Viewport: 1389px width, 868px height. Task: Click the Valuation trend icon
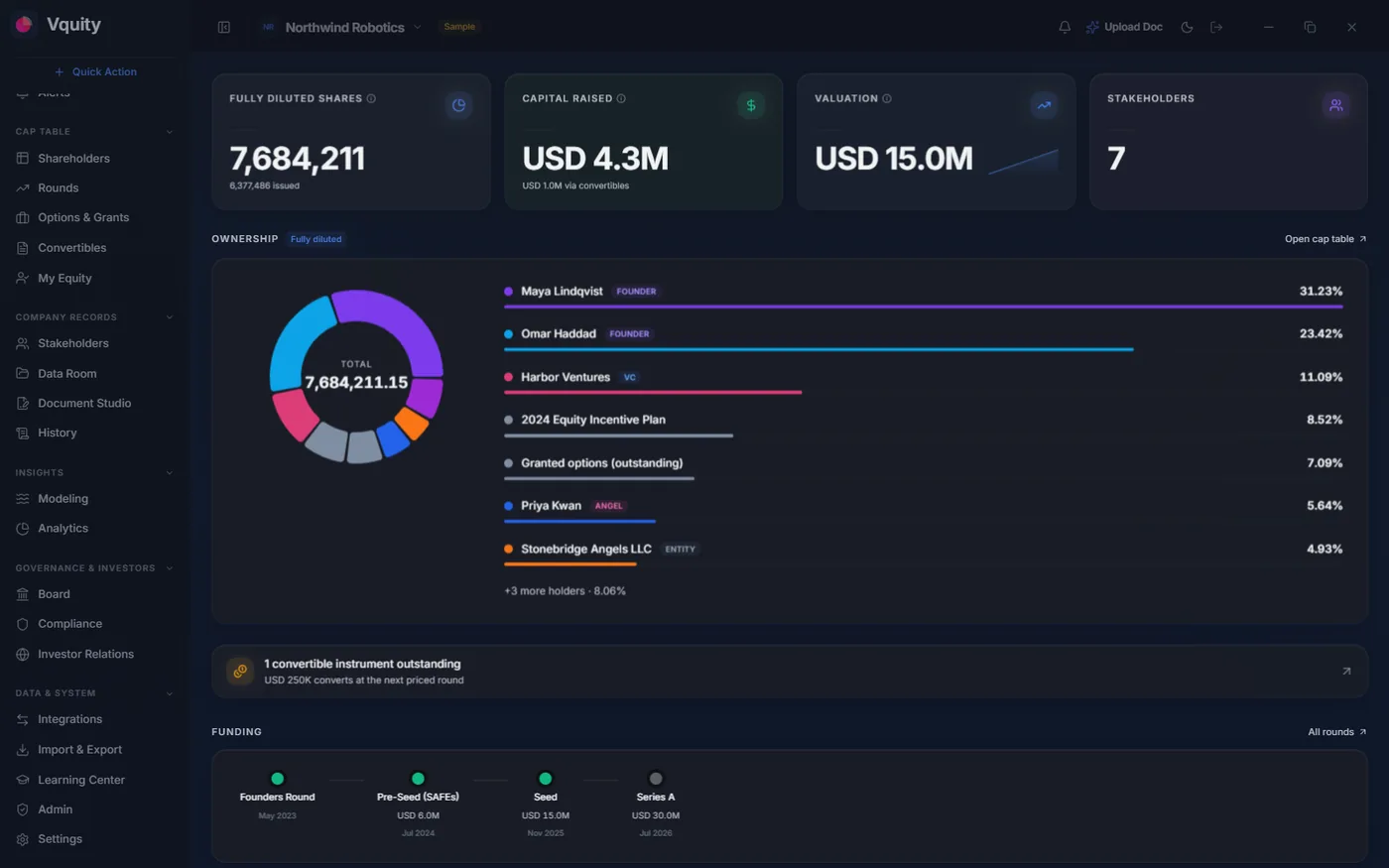pyautogui.click(x=1044, y=105)
